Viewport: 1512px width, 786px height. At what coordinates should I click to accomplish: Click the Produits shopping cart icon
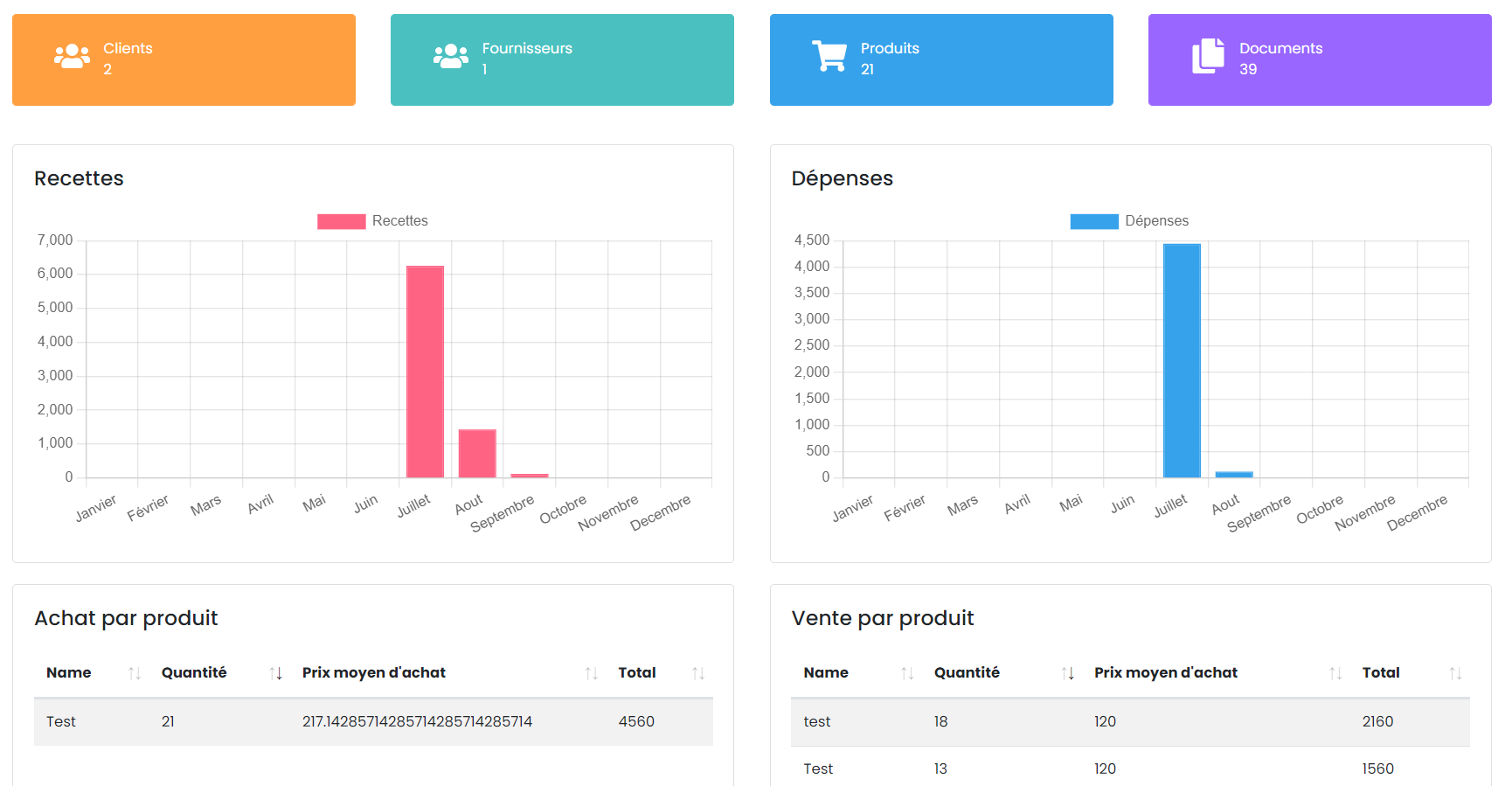[x=829, y=57]
